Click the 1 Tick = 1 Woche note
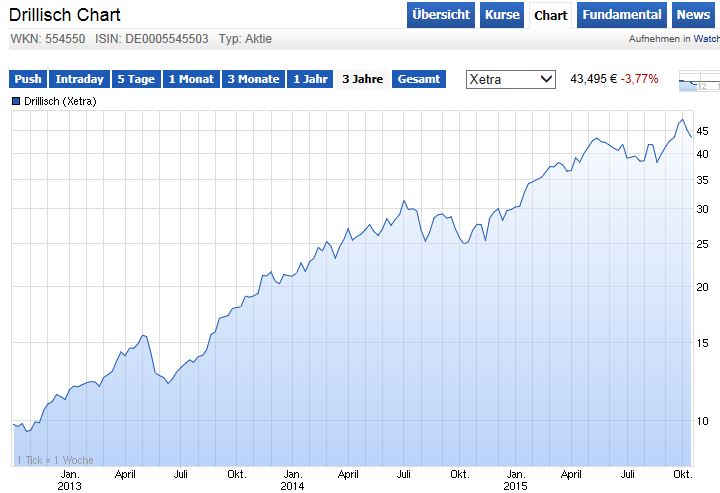 [55, 460]
